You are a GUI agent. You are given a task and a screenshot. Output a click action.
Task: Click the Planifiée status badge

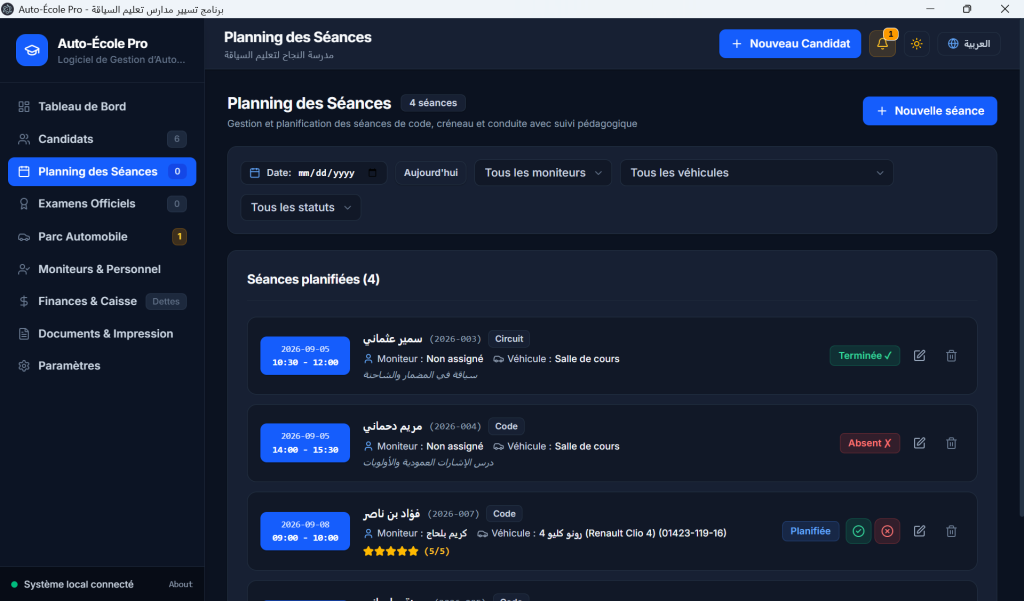click(x=810, y=531)
